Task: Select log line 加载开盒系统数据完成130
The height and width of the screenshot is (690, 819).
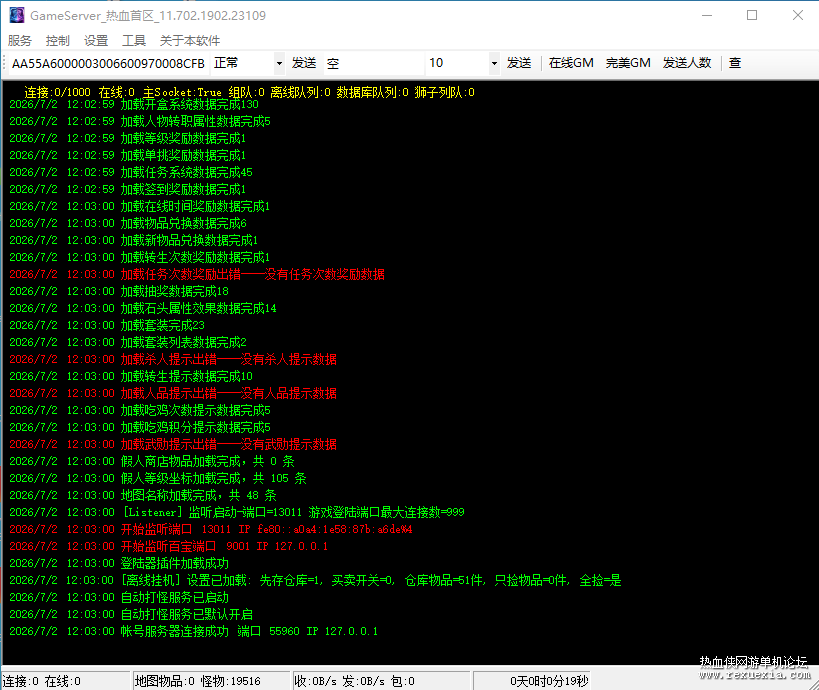Action: click(134, 104)
